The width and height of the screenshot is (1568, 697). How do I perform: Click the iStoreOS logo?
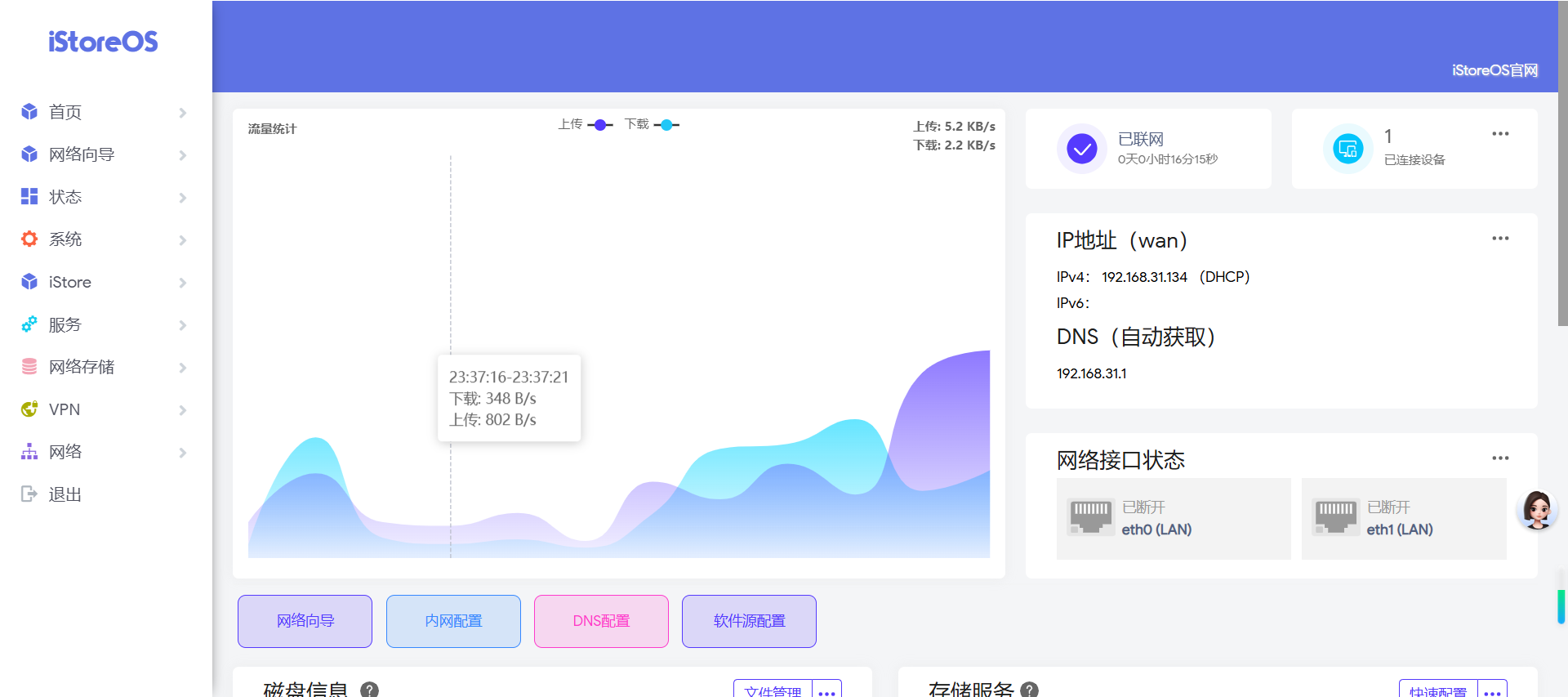103,42
